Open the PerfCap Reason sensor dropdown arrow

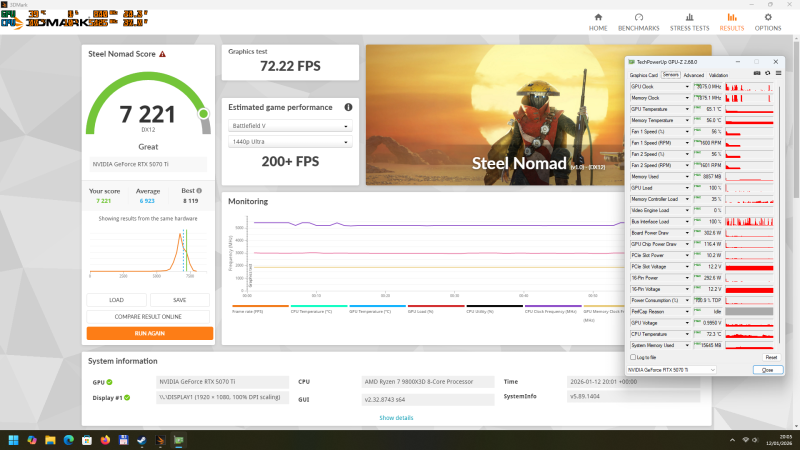[x=687, y=311]
